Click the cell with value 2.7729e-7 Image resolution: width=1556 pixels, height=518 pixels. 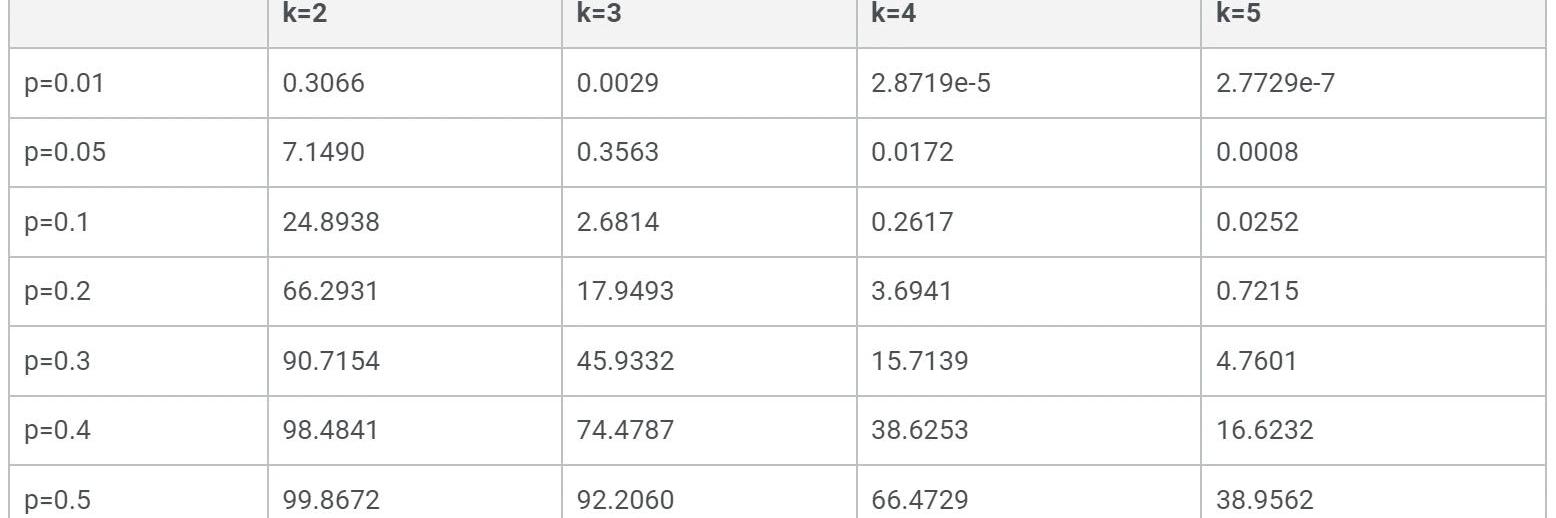pos(1373,82)
